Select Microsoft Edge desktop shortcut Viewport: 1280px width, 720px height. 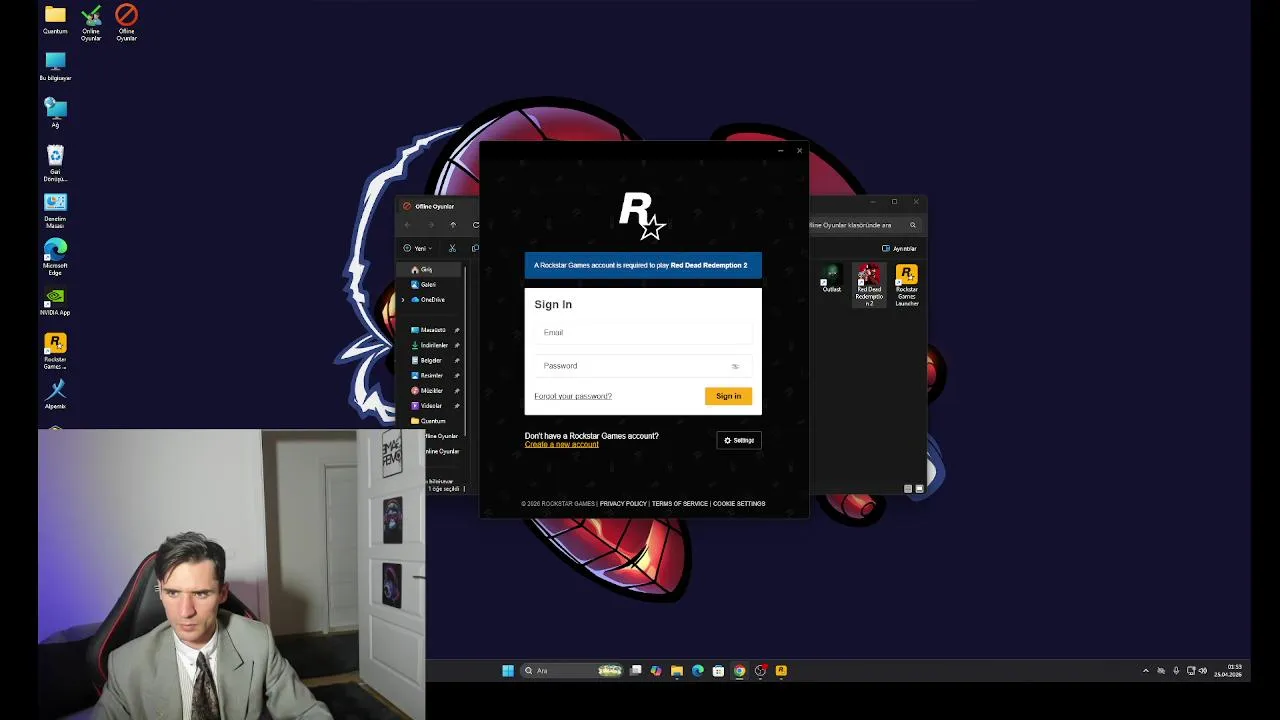[55, 257]
